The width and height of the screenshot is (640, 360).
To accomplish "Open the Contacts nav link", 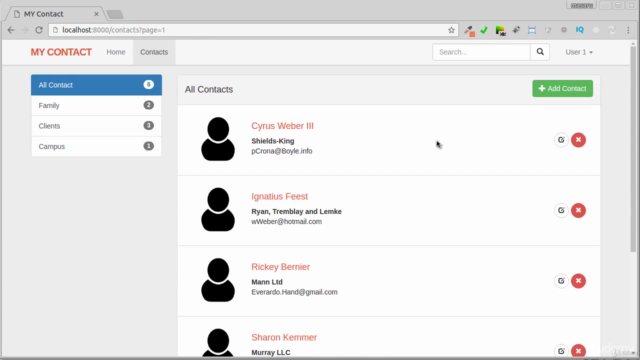I will [x=154, y=52].
